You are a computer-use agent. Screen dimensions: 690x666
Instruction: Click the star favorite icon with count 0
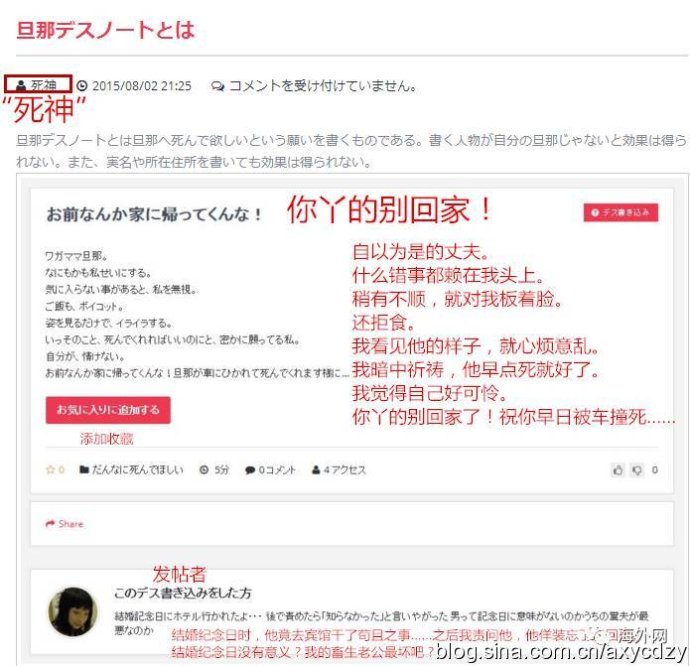coord(50,470)
